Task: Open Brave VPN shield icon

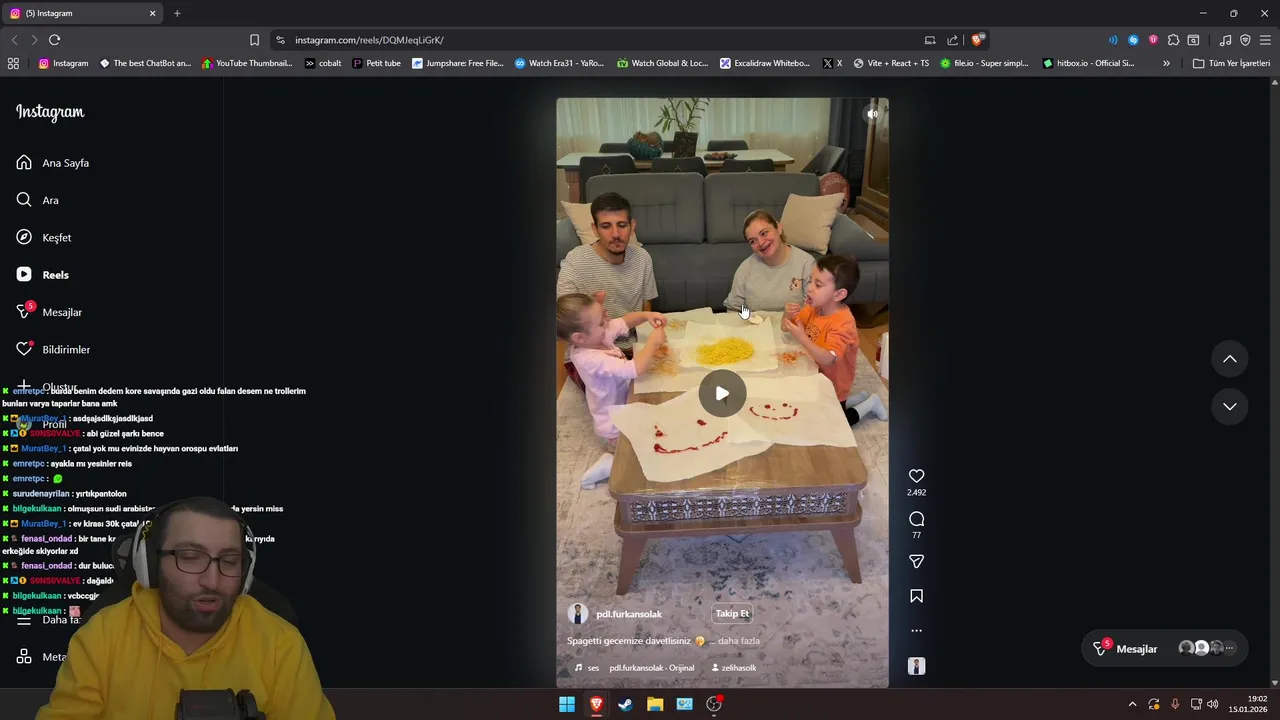Action: point(1245,40)
